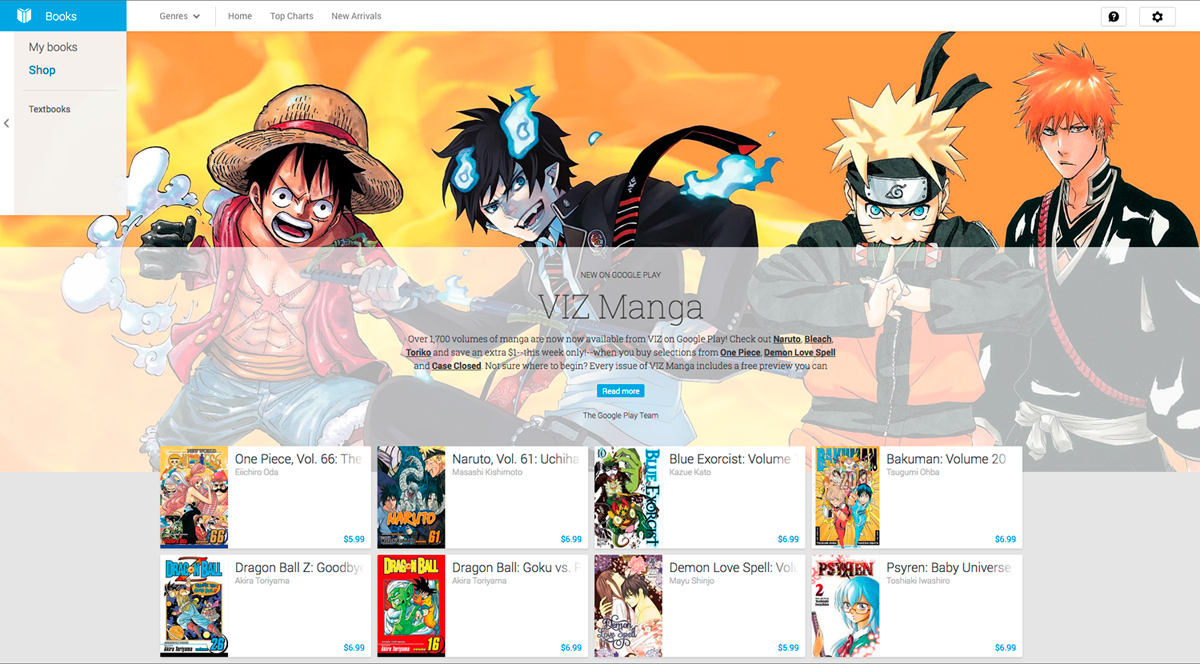Open the Psyren cover thumbnail
This screenshot has width=1200, height=664.
tap(846, 606)
